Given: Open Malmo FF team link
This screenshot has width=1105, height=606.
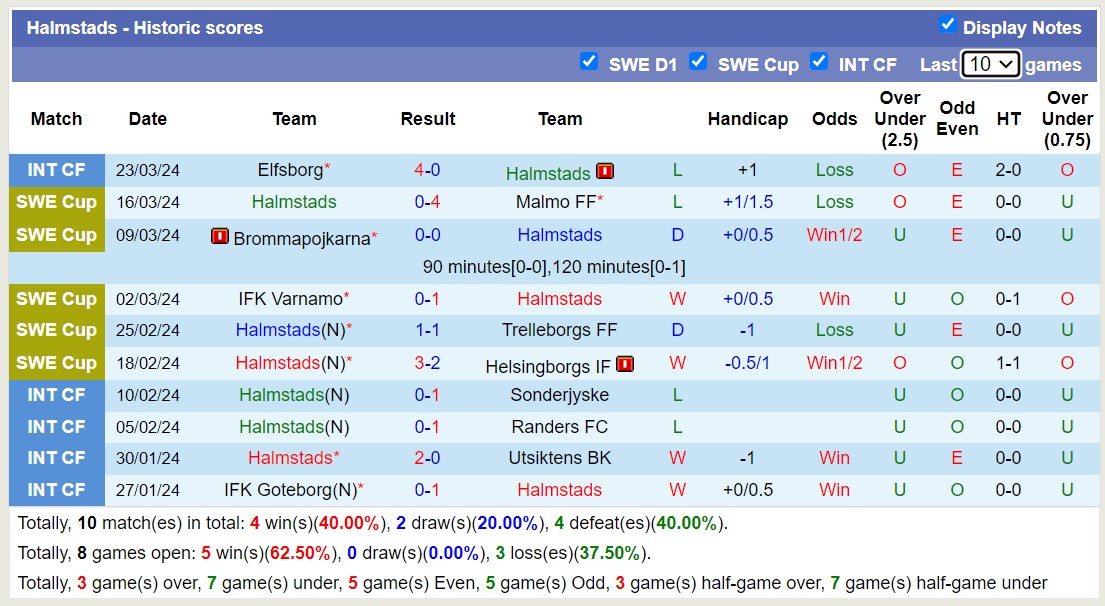Looking at the screenshot, I should click(555, 202).
